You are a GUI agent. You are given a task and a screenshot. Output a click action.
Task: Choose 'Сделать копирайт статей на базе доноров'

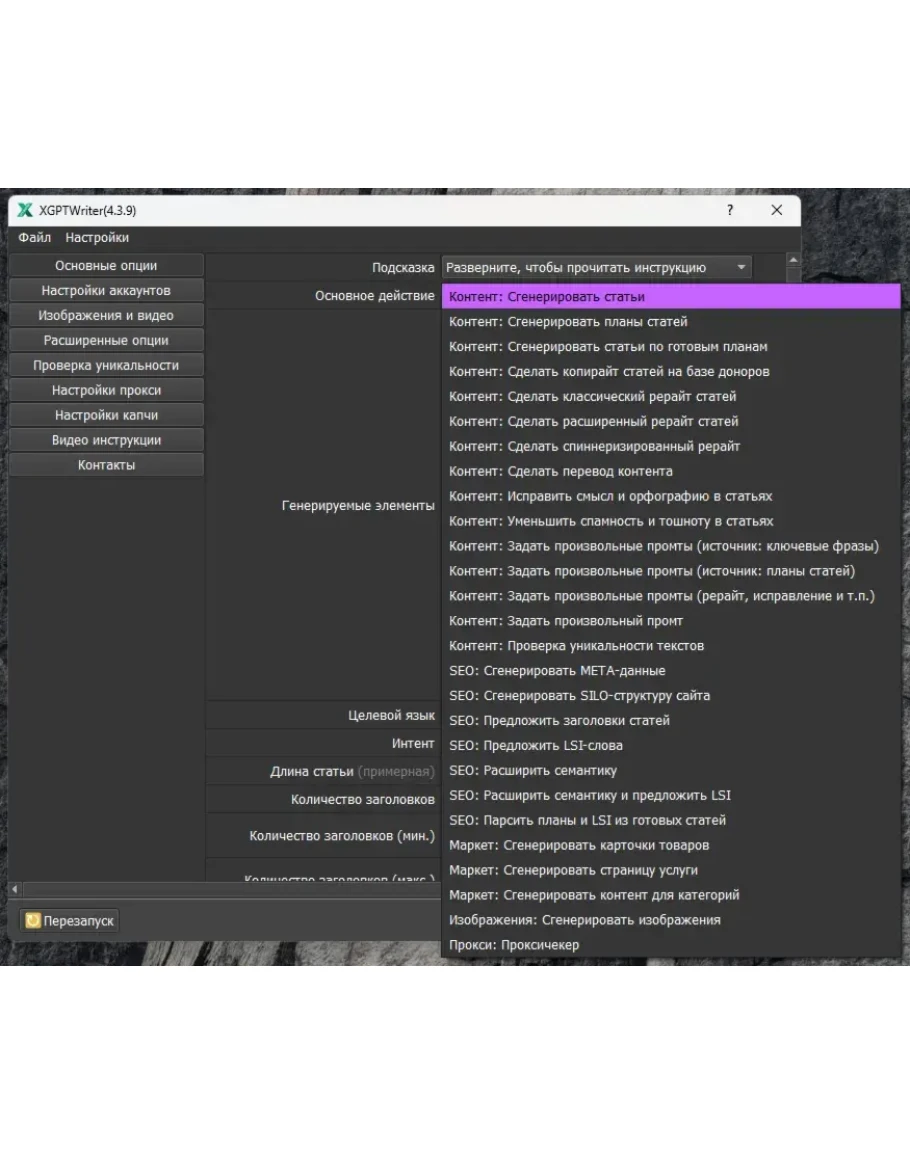click(x=671, y=372)
